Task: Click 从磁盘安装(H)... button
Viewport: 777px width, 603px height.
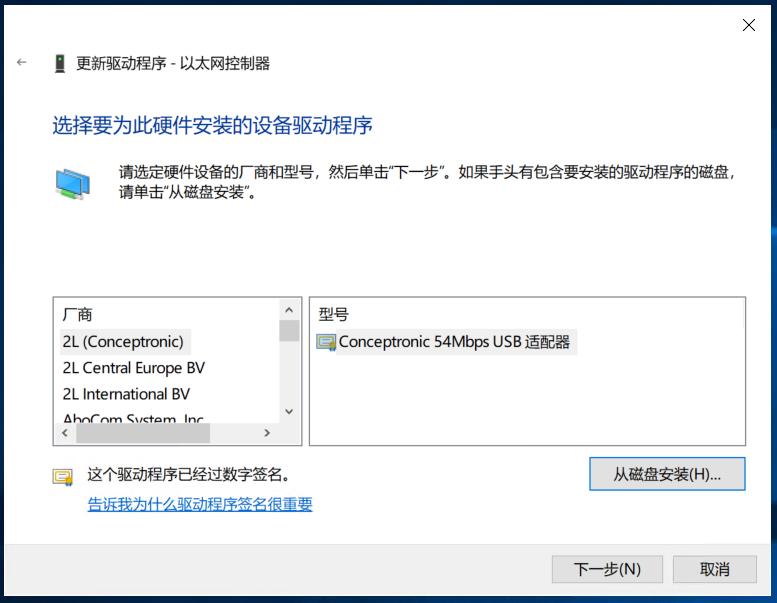Action: click(667, 474)
